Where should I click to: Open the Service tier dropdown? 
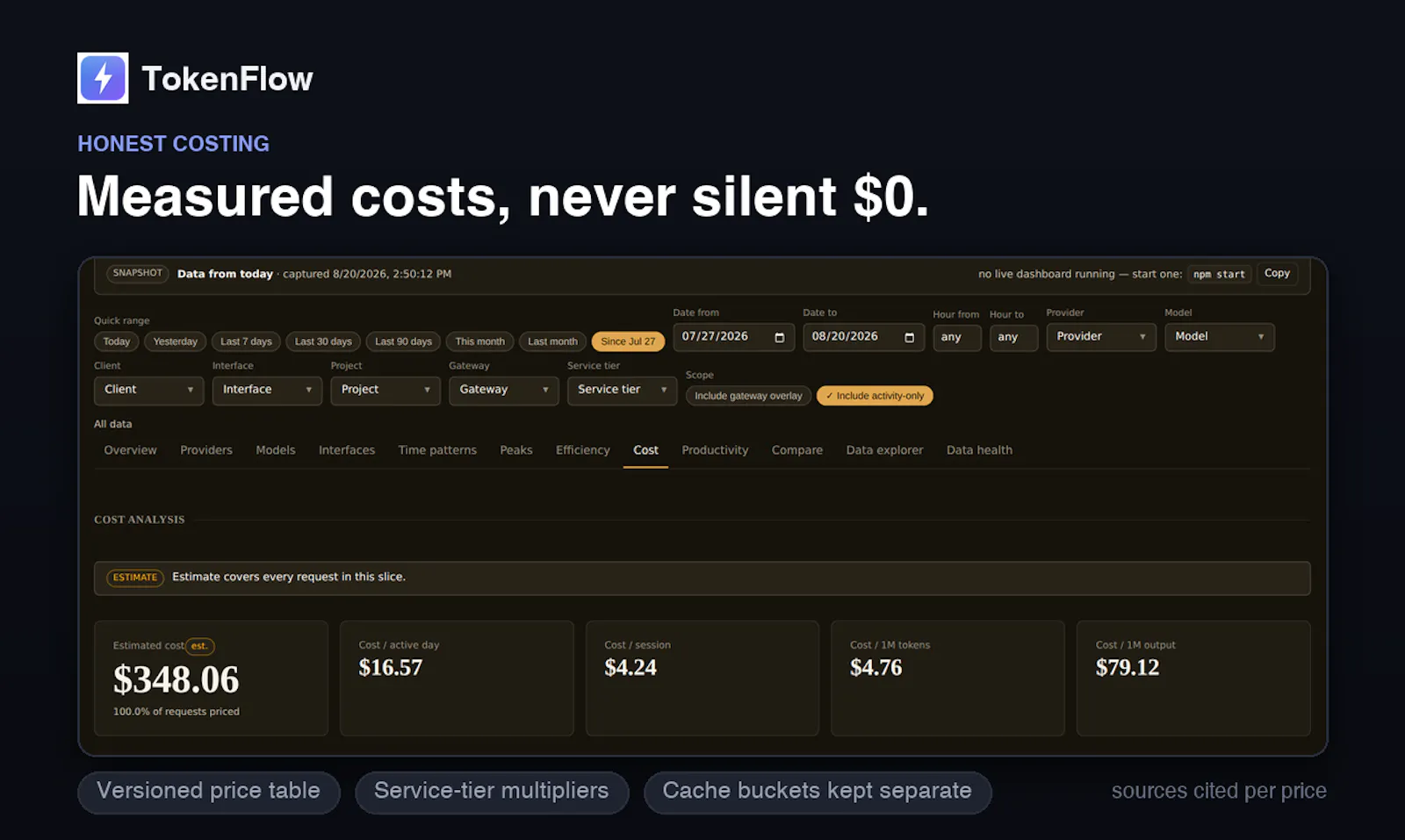pyautogui.click(x=622, y=390)
